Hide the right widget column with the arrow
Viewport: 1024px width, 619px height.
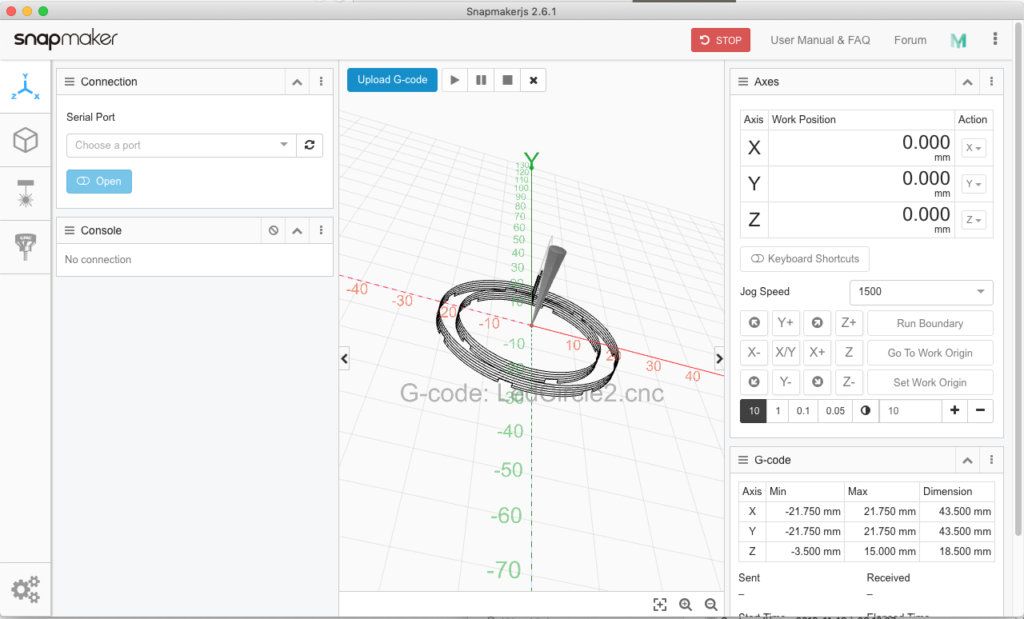point(719,358)
